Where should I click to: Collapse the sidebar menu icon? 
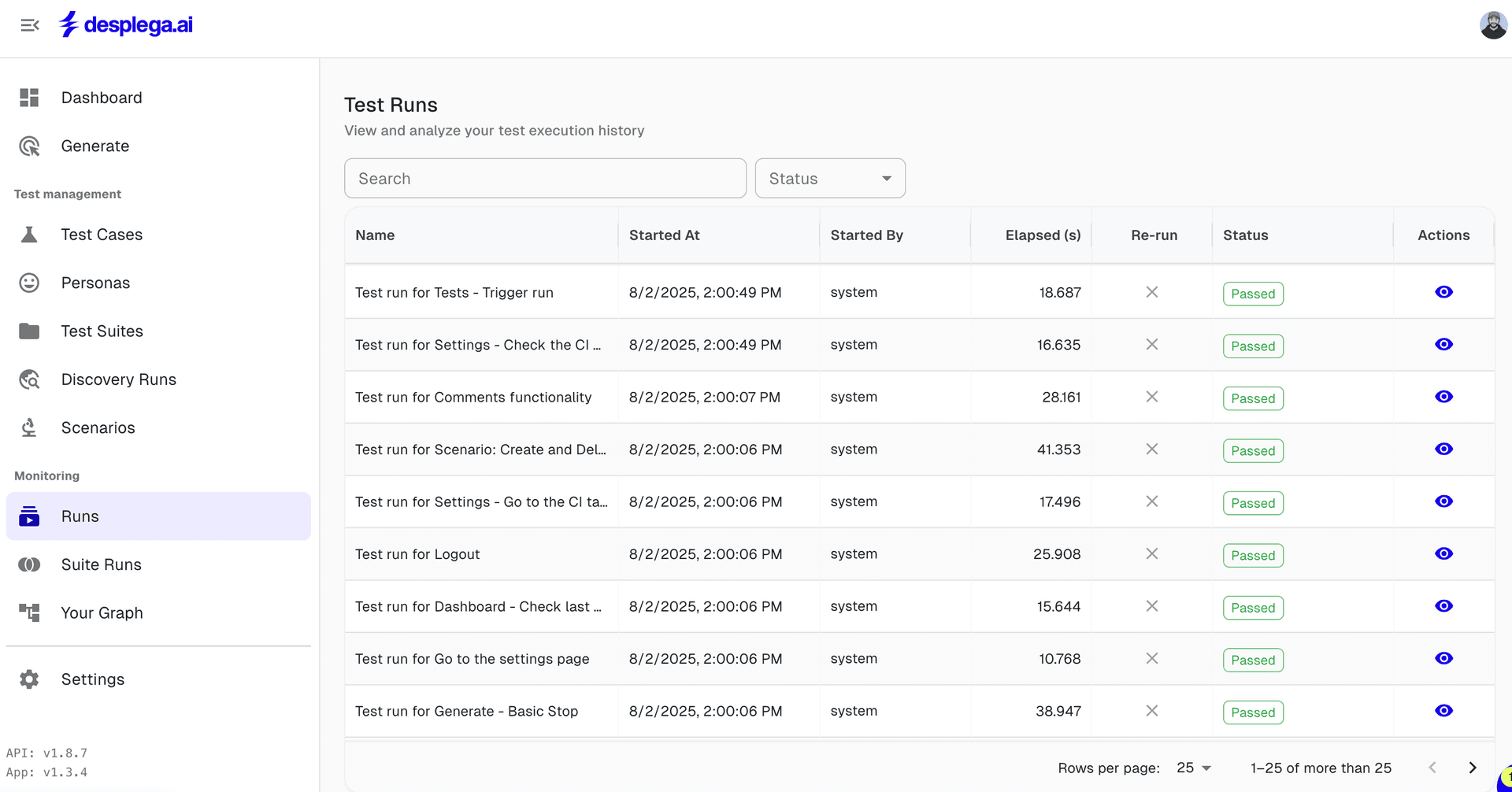pos(30,25)
